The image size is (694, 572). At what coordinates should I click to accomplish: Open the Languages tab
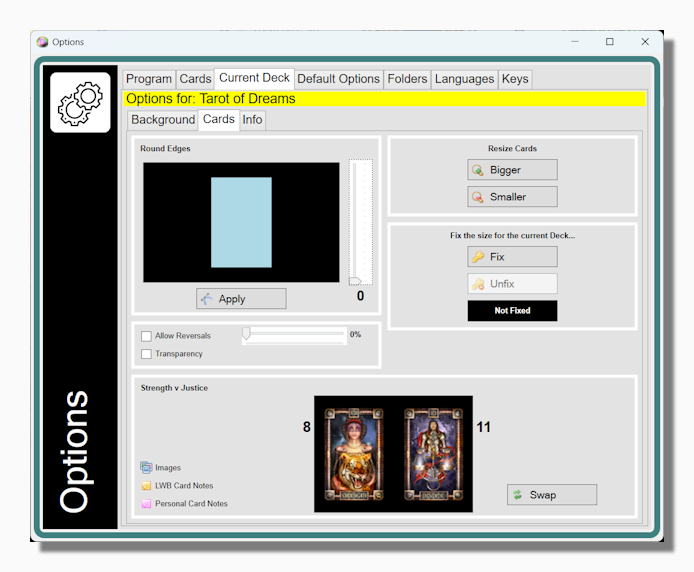click(464, 79)
